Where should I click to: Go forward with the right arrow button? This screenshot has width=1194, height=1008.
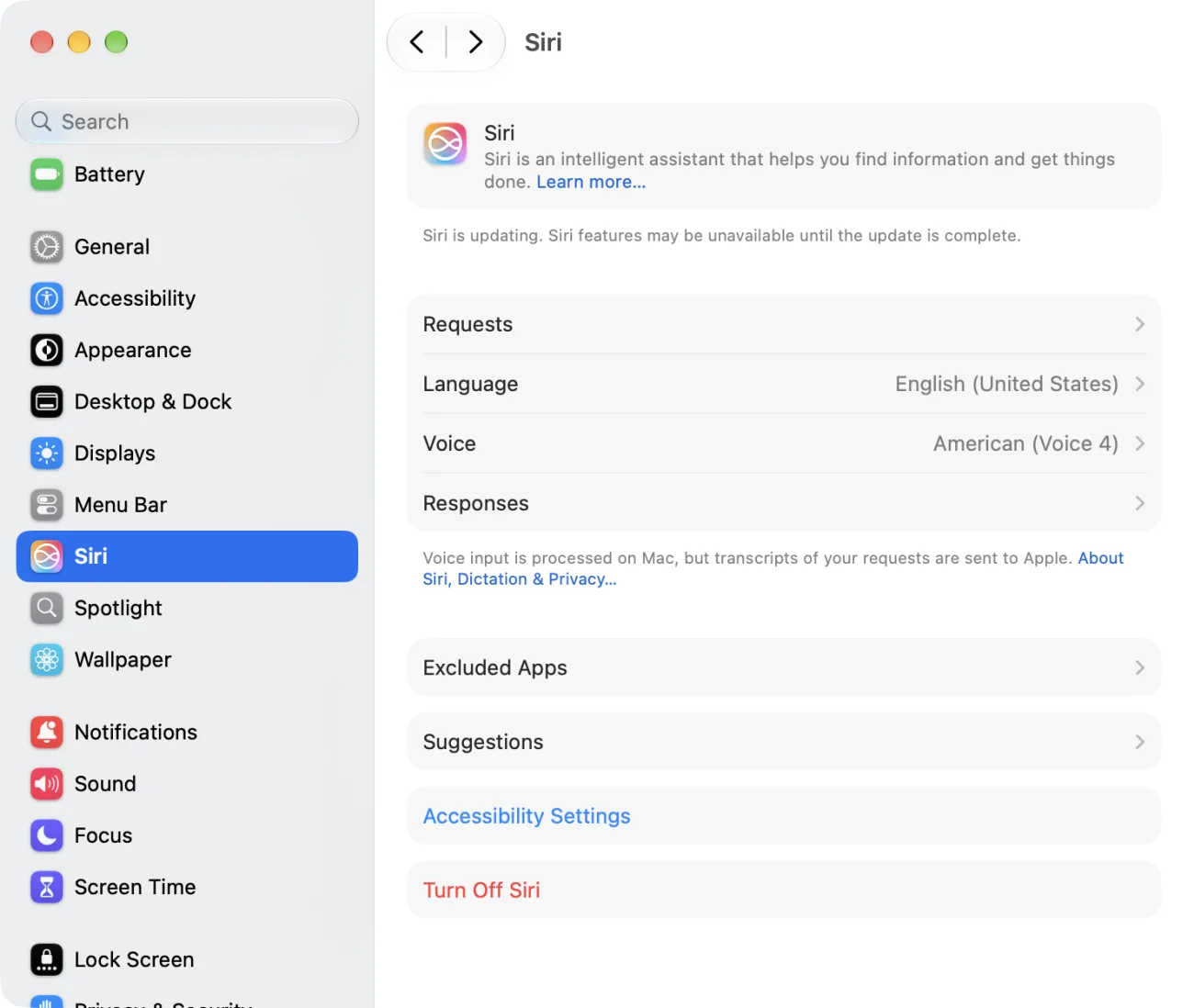coord(475,42)
